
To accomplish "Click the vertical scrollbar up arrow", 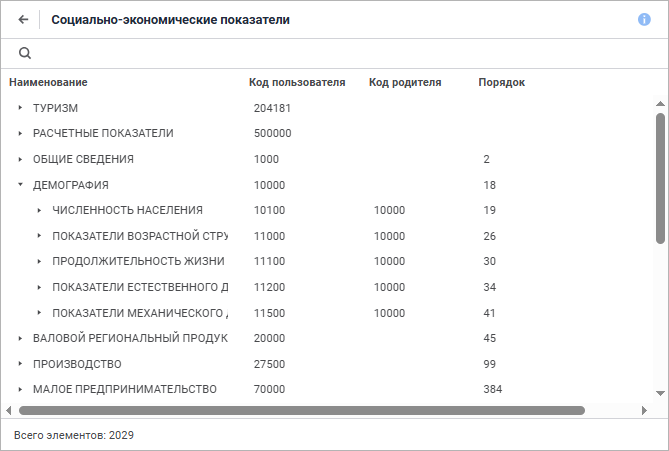I will pyautogui.click(x=660, y=104).
